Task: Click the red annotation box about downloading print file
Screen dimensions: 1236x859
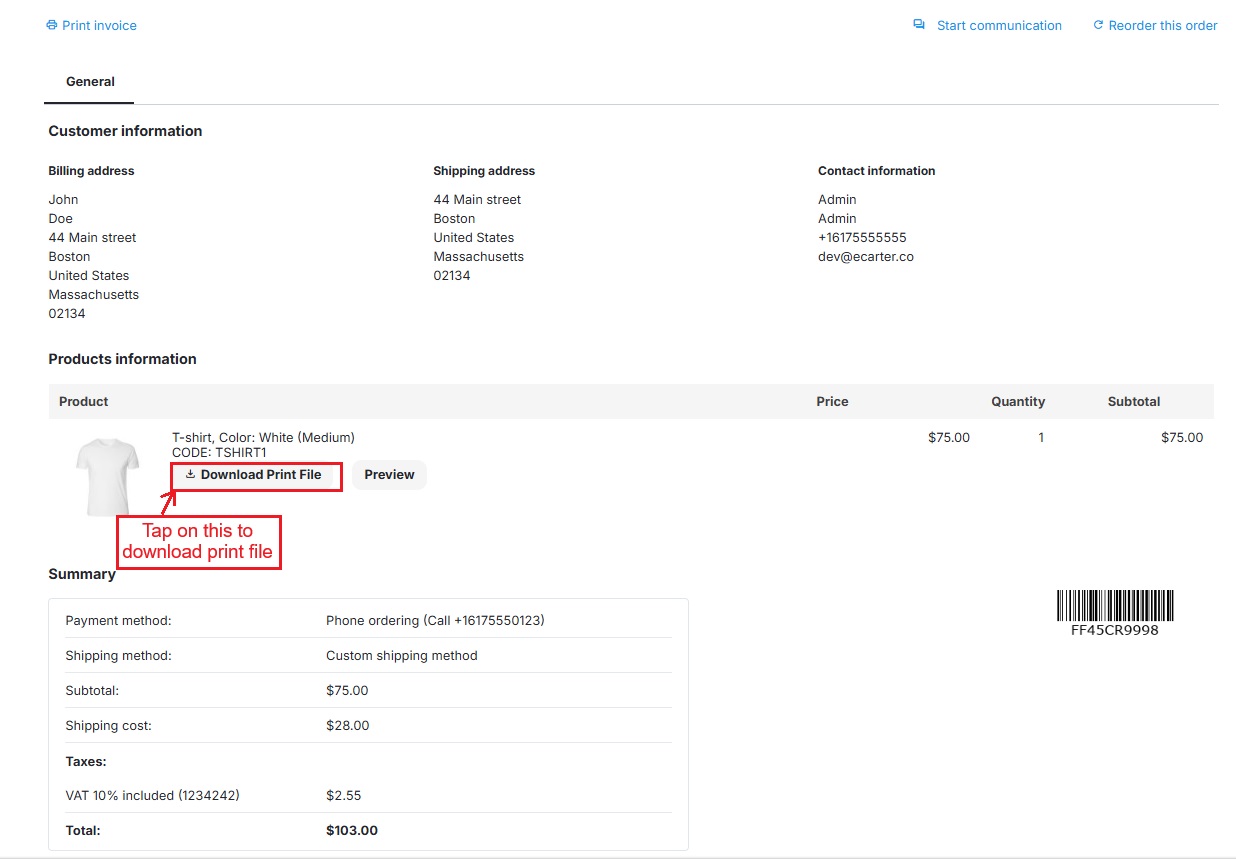Action: point(198,542)
